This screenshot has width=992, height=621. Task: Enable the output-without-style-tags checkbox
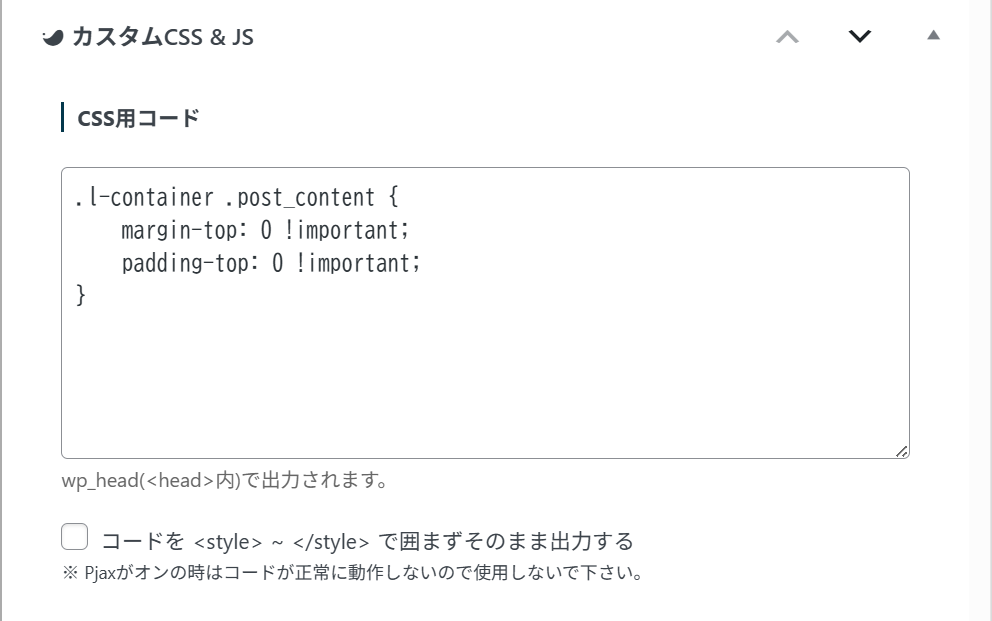click(75, 538)
